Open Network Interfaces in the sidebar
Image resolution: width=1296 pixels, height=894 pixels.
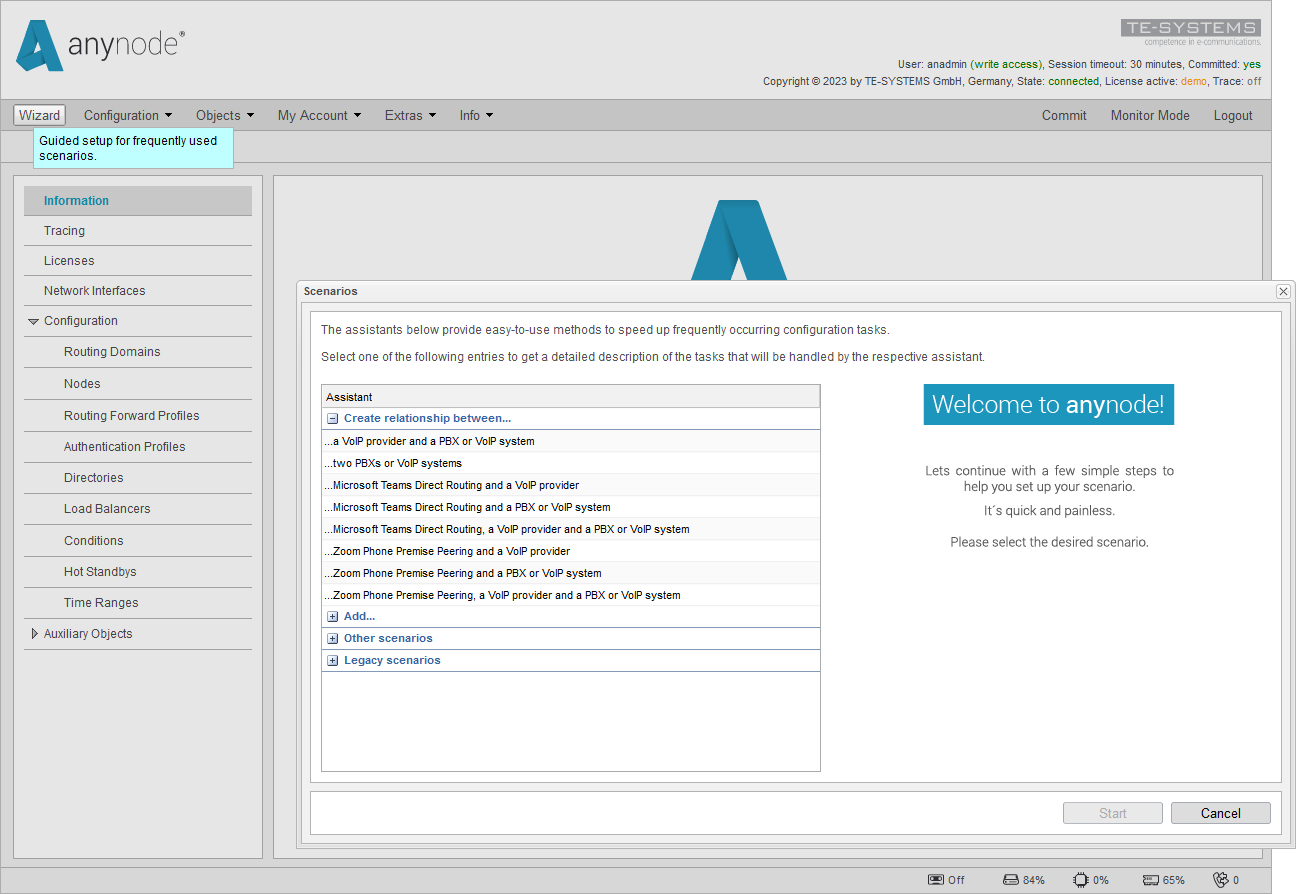[138, 291]
